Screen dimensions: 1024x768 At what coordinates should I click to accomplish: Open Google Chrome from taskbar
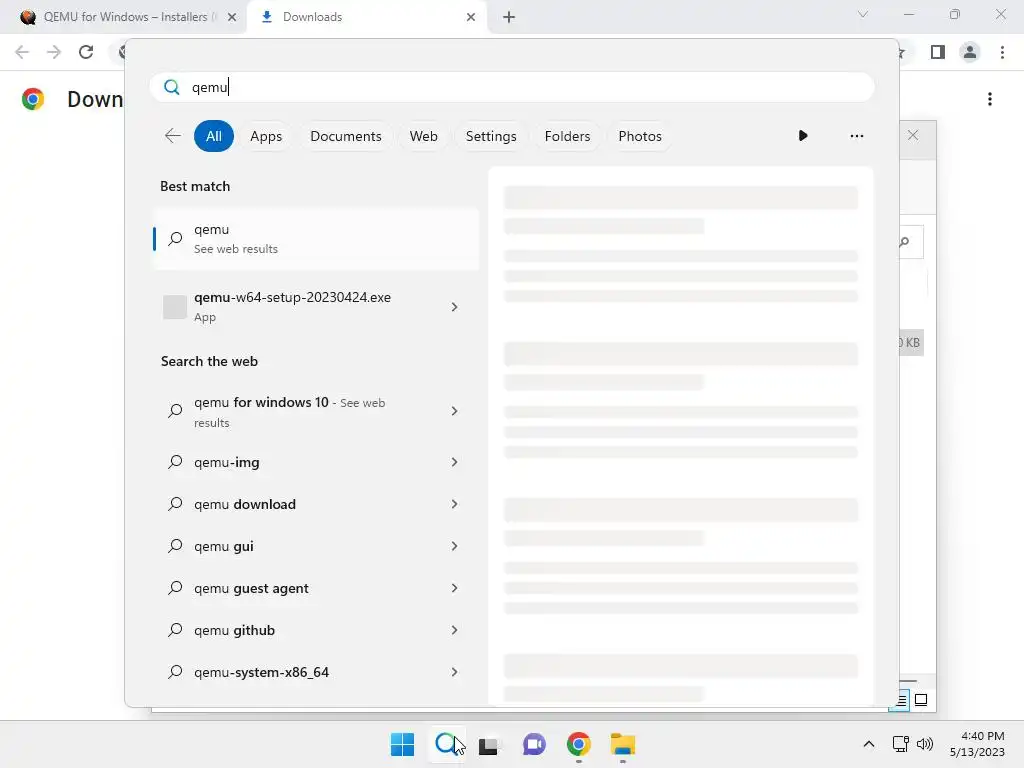coord(579,744)
